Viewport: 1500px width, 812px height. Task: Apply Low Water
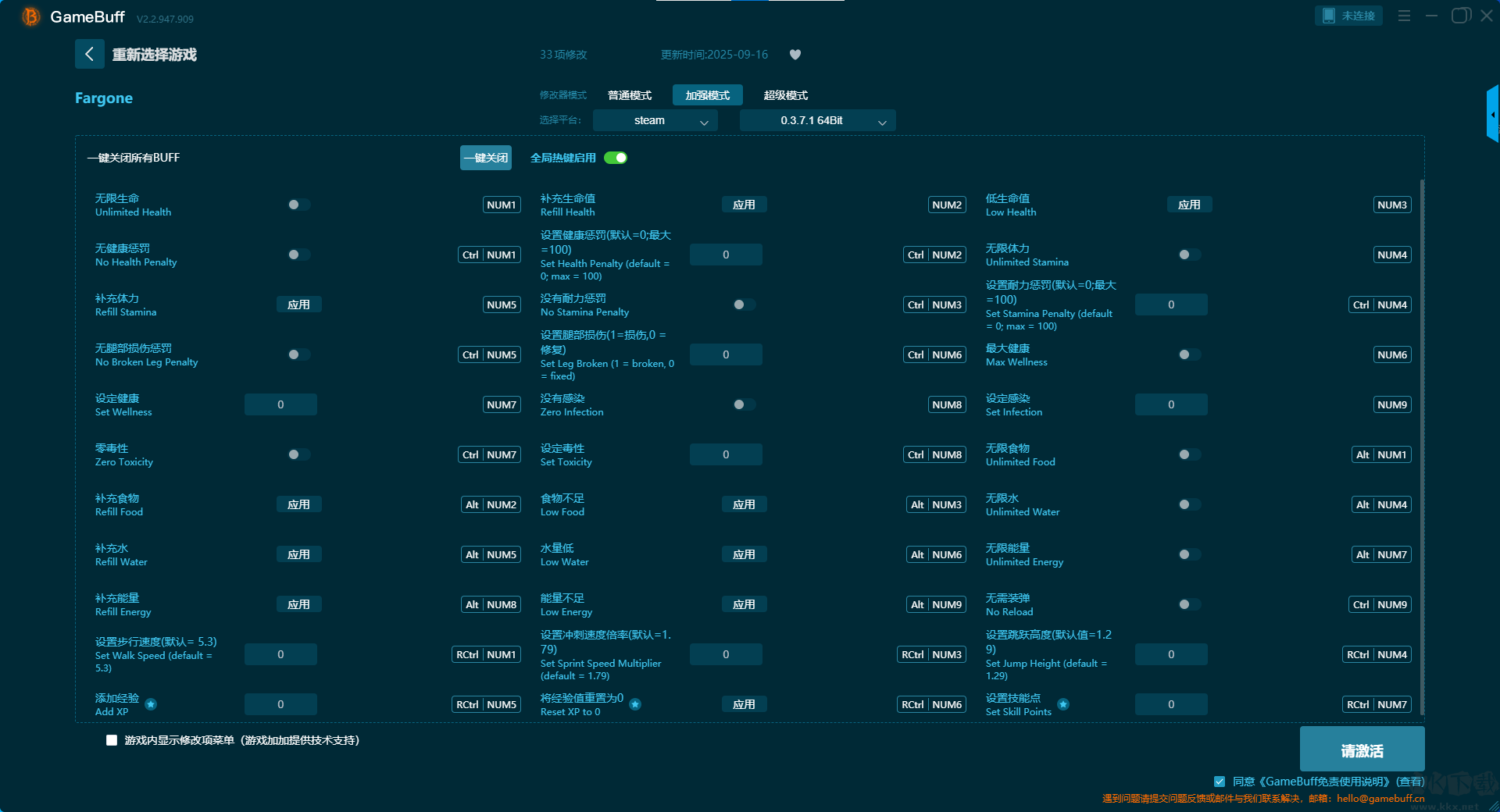click(744, 554)
